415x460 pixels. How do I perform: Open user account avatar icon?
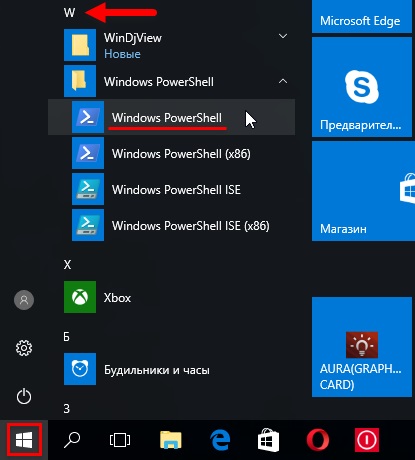point(24,300)
